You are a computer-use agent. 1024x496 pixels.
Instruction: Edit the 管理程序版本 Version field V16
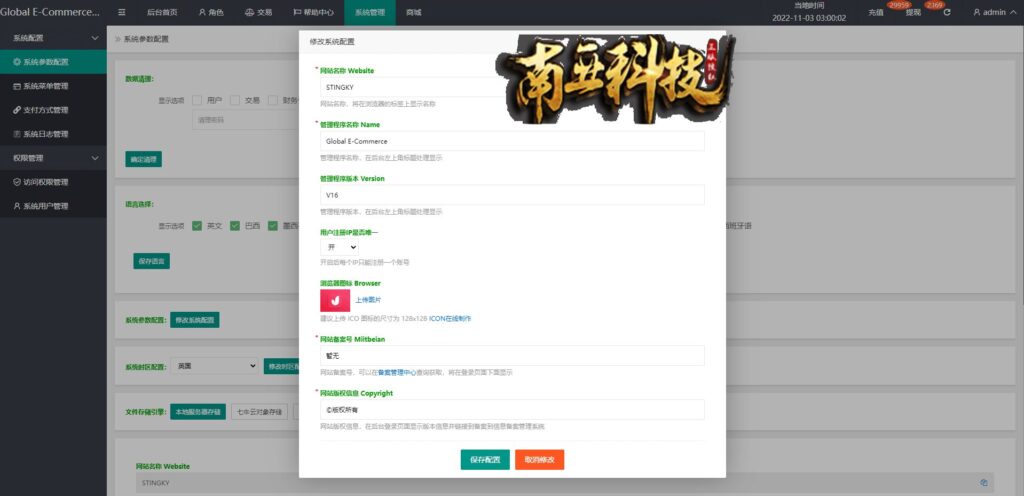(x=512, y=194)
